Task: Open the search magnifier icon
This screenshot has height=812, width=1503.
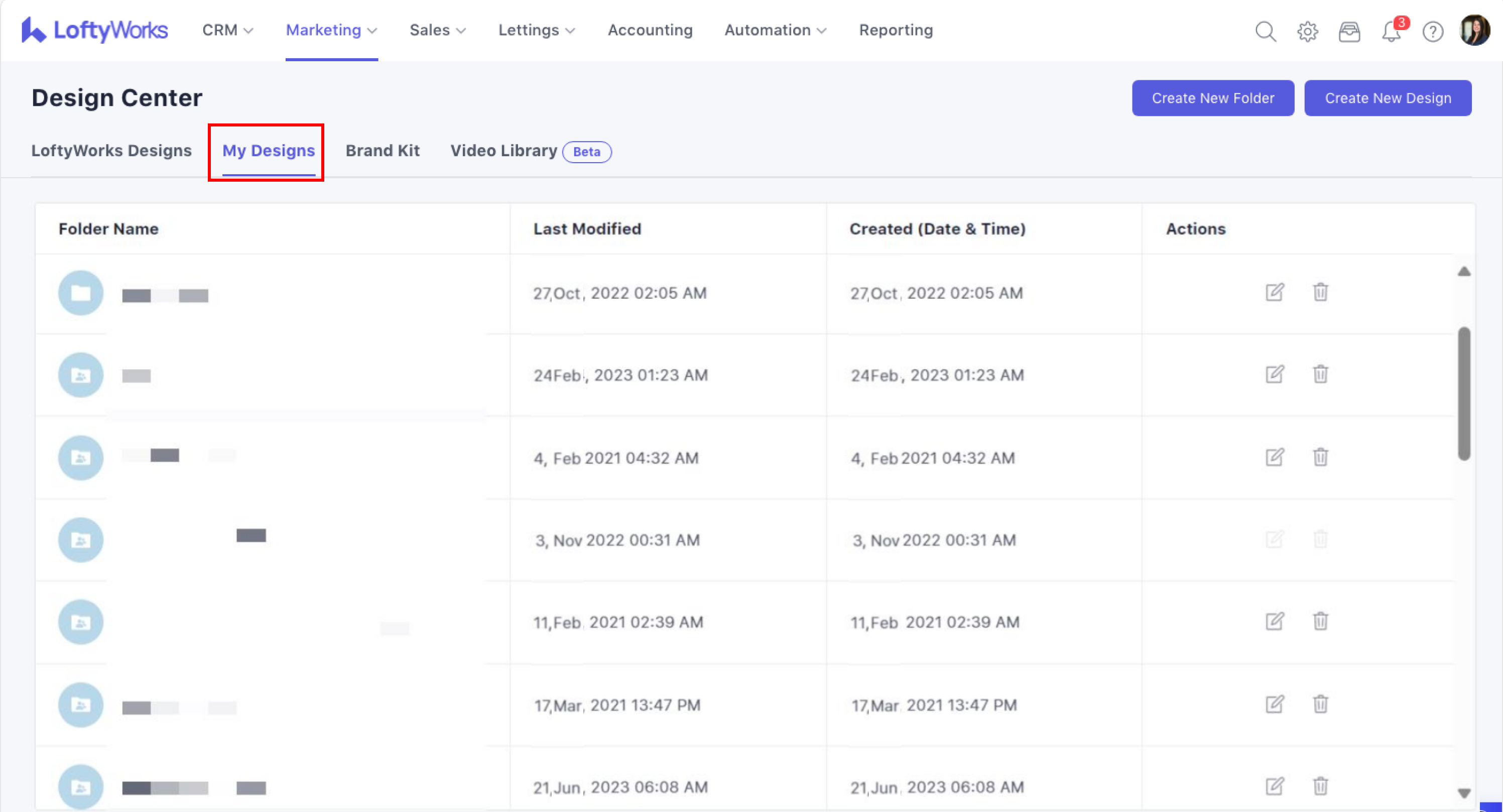Action: 1266,31
